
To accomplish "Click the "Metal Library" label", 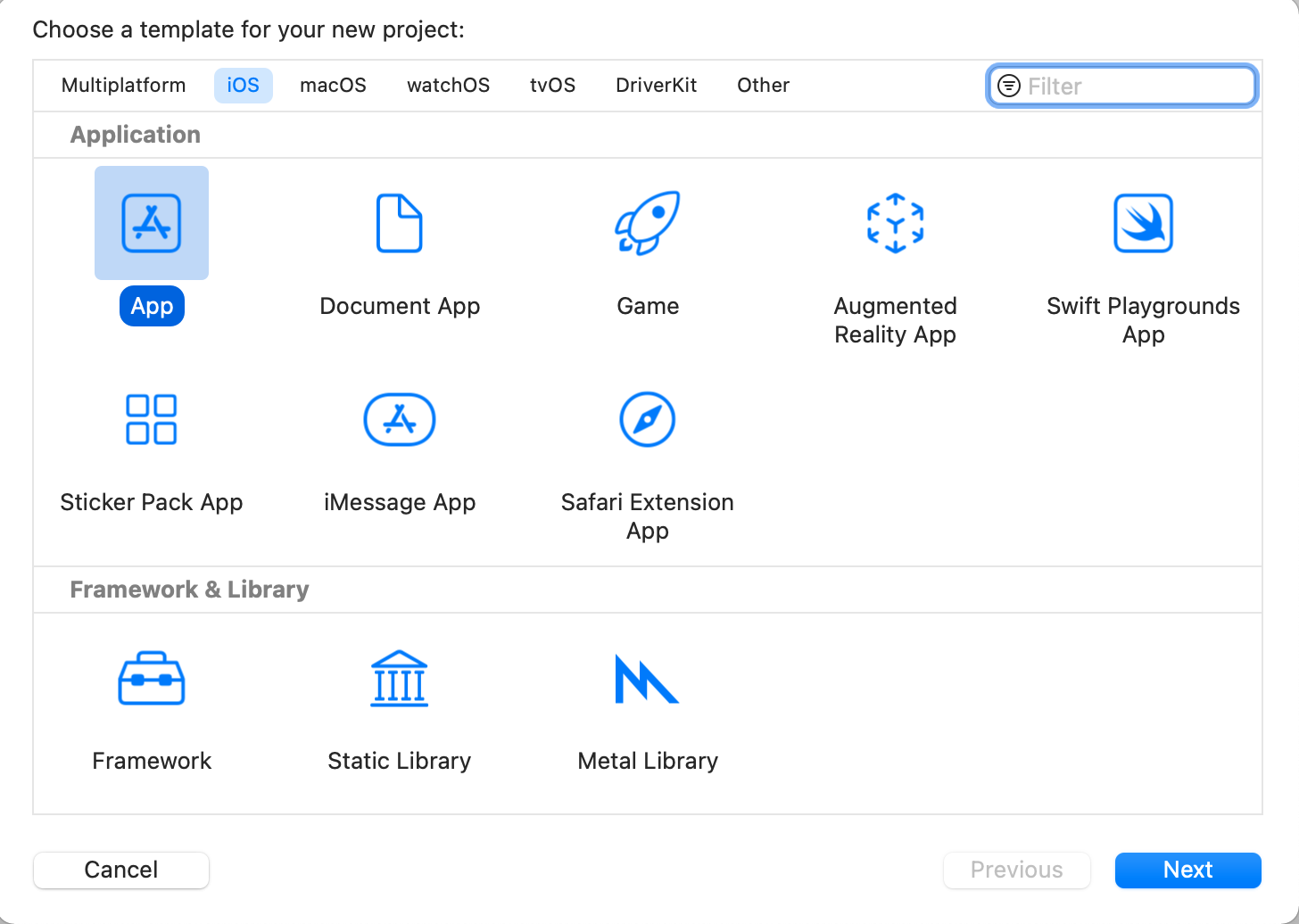I will pos(648,761).
